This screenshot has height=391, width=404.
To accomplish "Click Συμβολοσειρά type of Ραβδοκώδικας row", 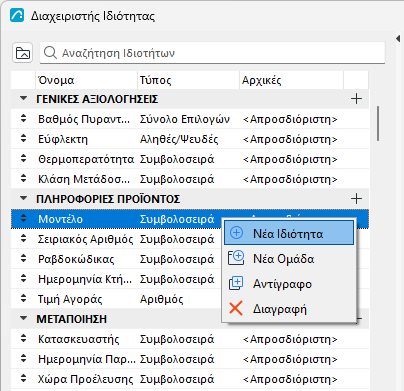I will click(177, 259).
